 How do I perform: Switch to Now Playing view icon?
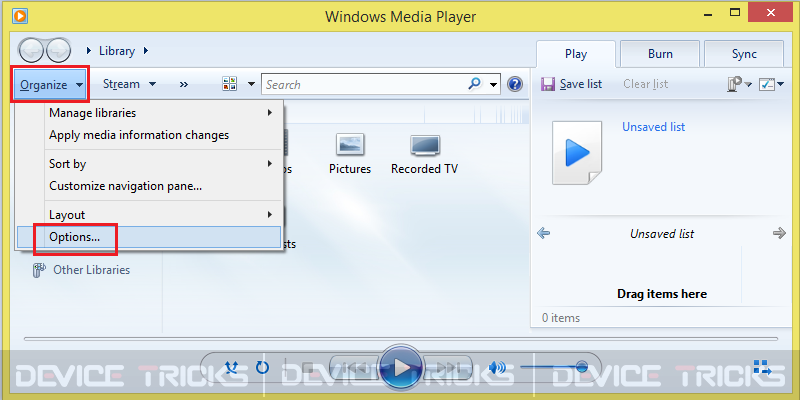coord(763,367)
